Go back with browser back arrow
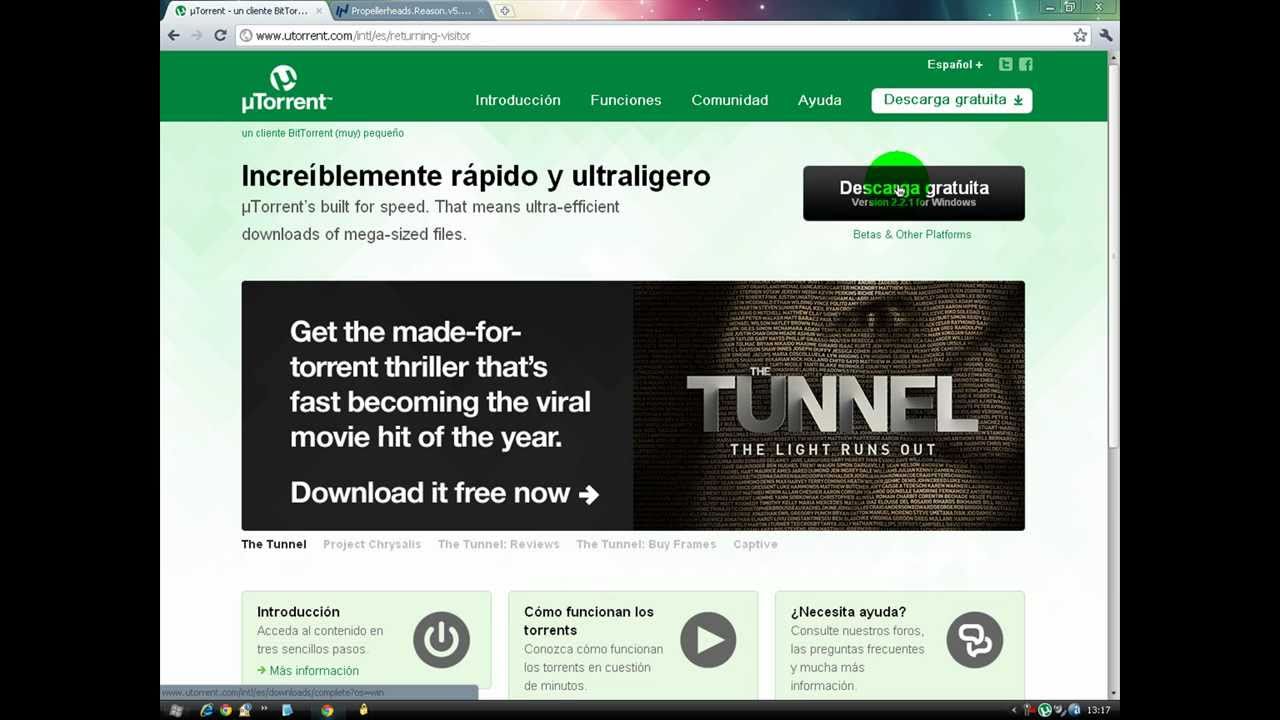Screen dimensions: 1280x720 coord(174,35)
